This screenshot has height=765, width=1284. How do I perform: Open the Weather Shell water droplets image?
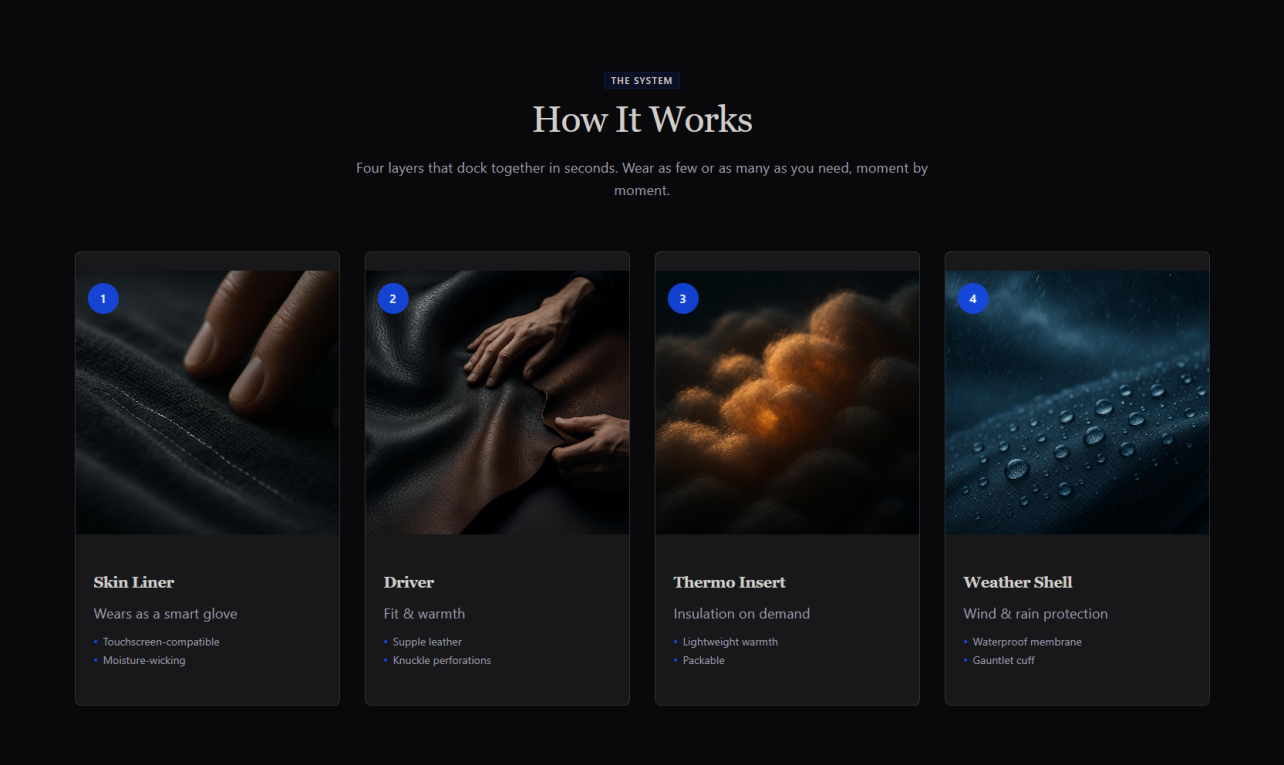point(1077,402)
